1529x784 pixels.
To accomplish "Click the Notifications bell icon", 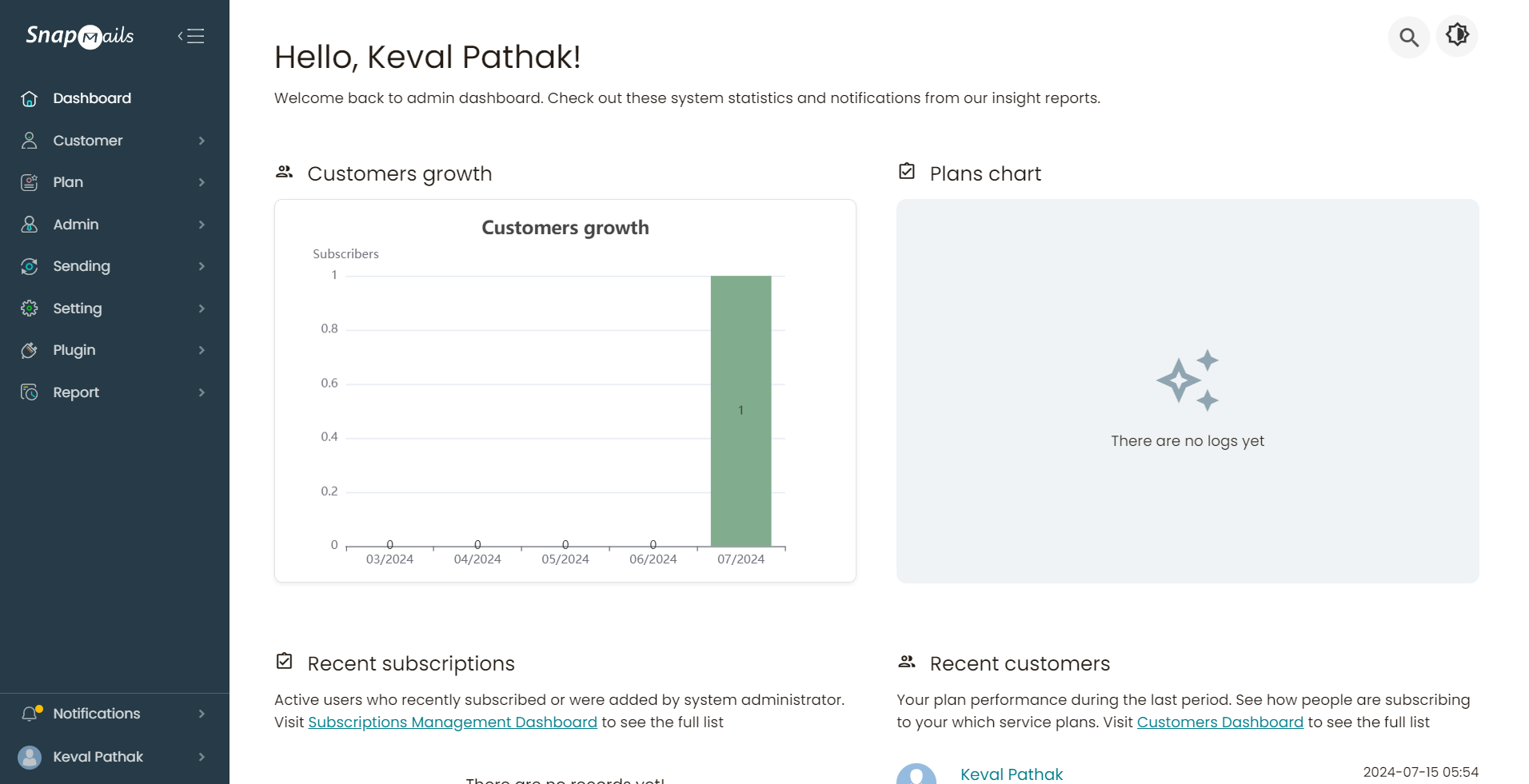I will [30, 714].
